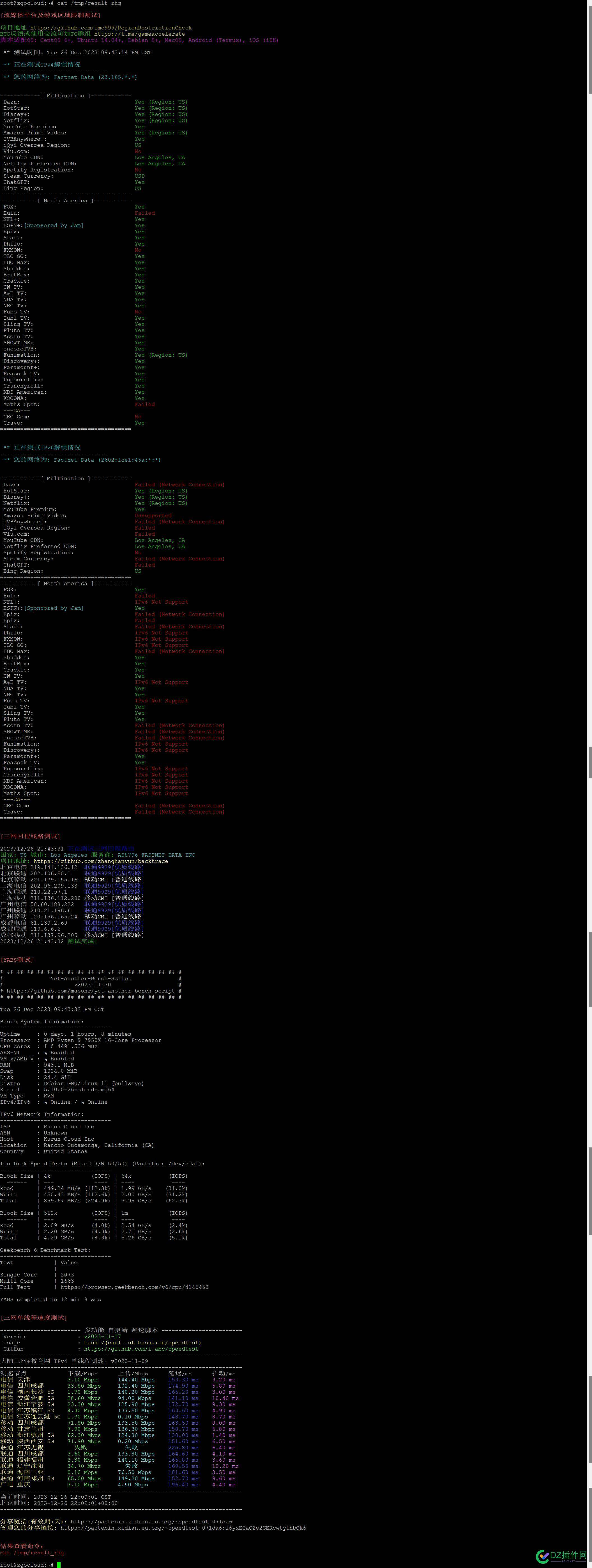Select the 'AS8796 FASTNET DATA INC' provider text
The width and height of the screenshot is (592, 1568).
(x=156, y=855)
